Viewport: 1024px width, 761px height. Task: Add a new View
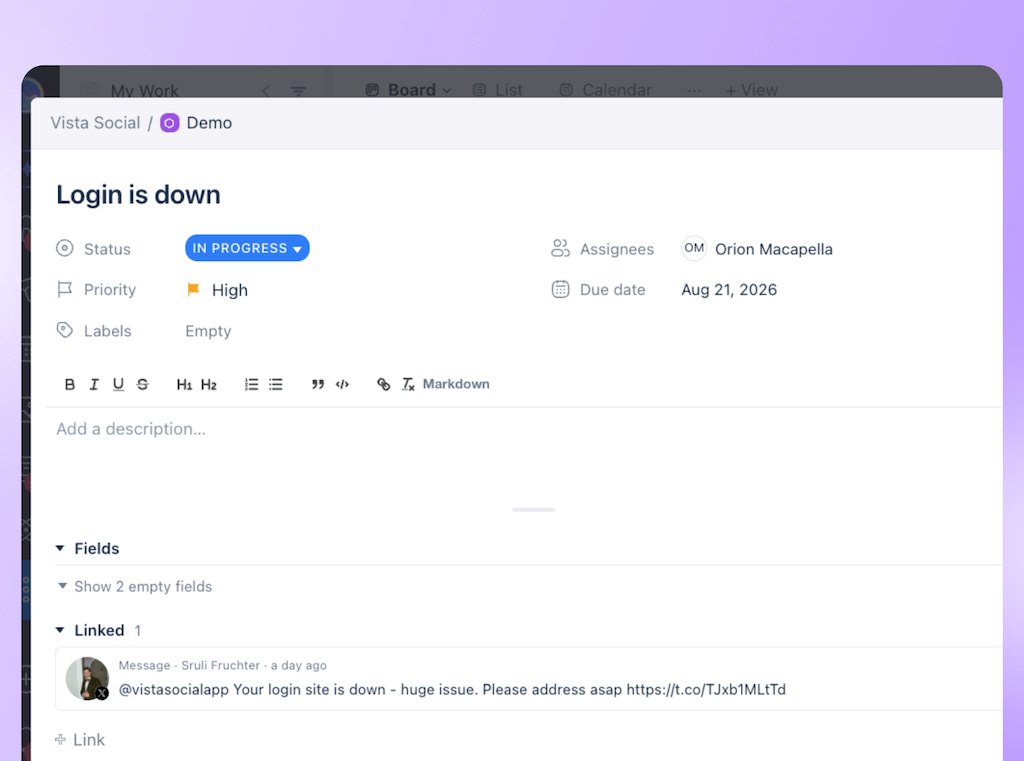[752, 89]
